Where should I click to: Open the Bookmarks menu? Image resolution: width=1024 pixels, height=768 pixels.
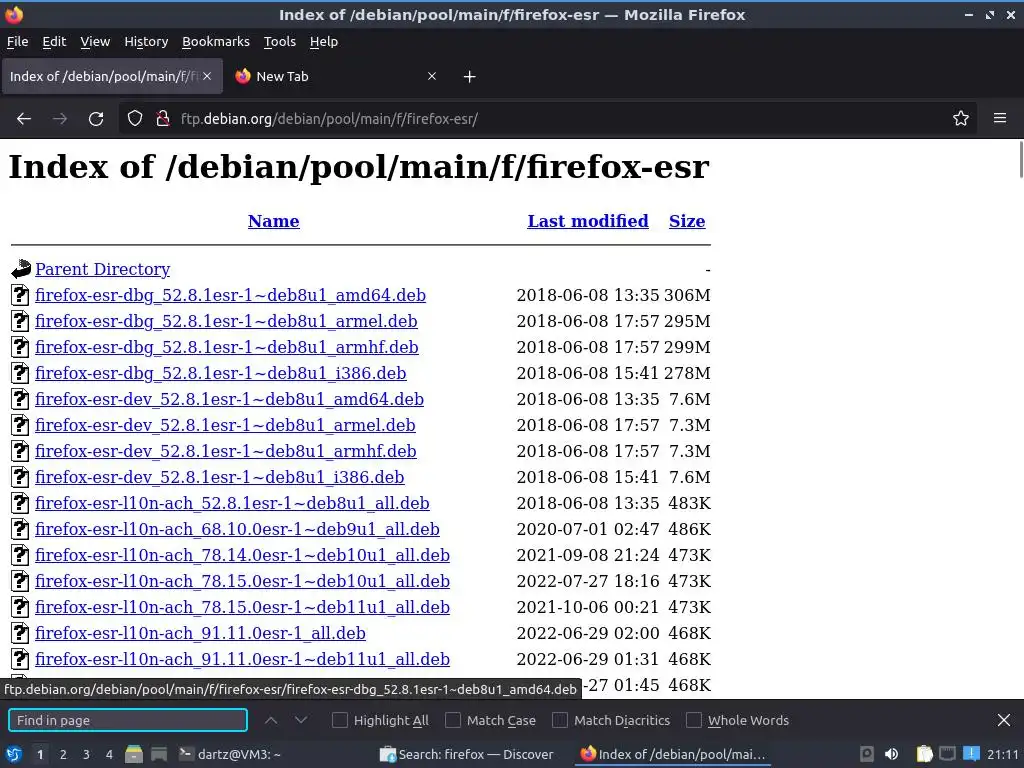pyautogui.click(x=216, y=41)
